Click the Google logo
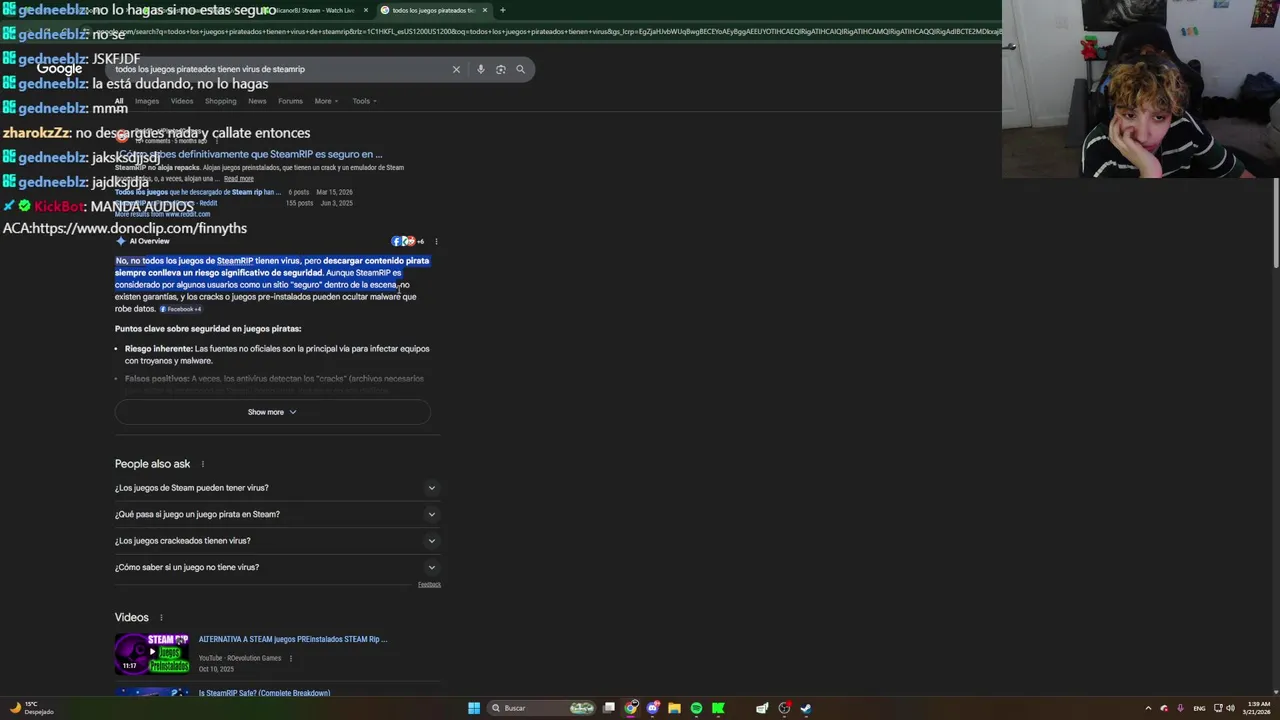The image size is (1280, 720). click(x=60, y=69)
